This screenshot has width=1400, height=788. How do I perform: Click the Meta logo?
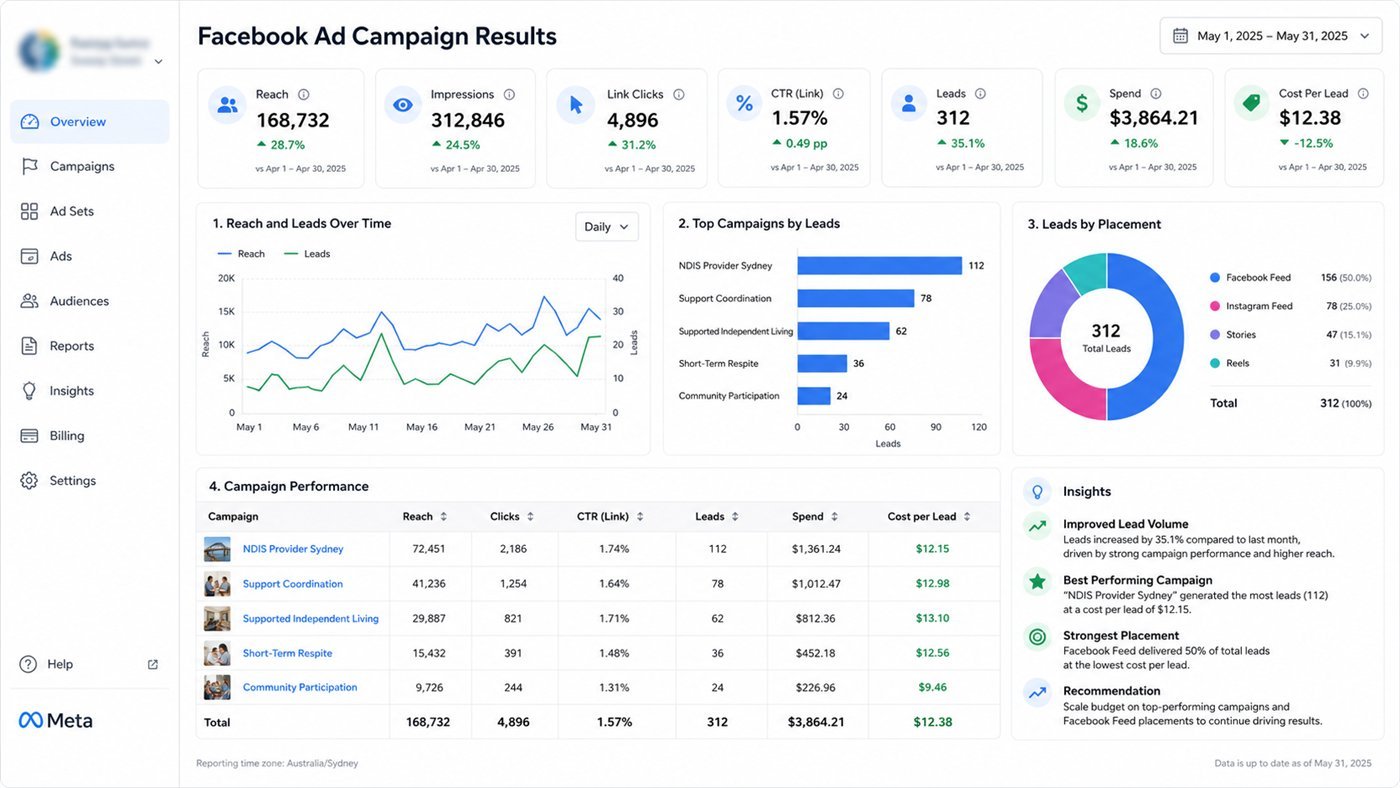point(55,720)
